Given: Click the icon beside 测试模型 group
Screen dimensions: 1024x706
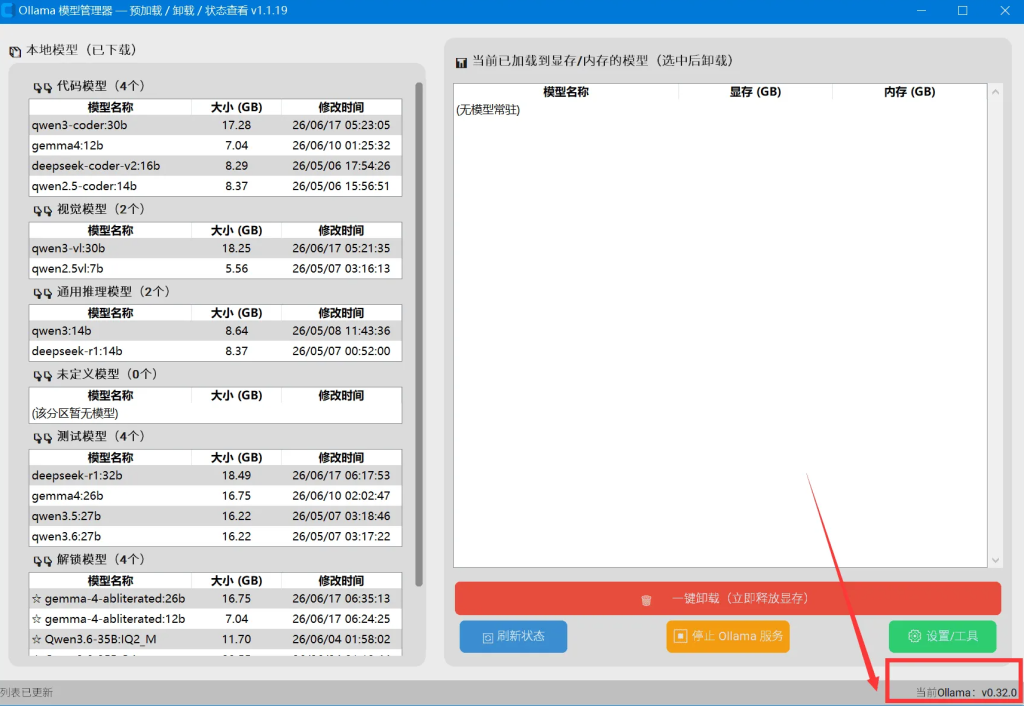Looking at the screenshot, I should tap(42, 437).
